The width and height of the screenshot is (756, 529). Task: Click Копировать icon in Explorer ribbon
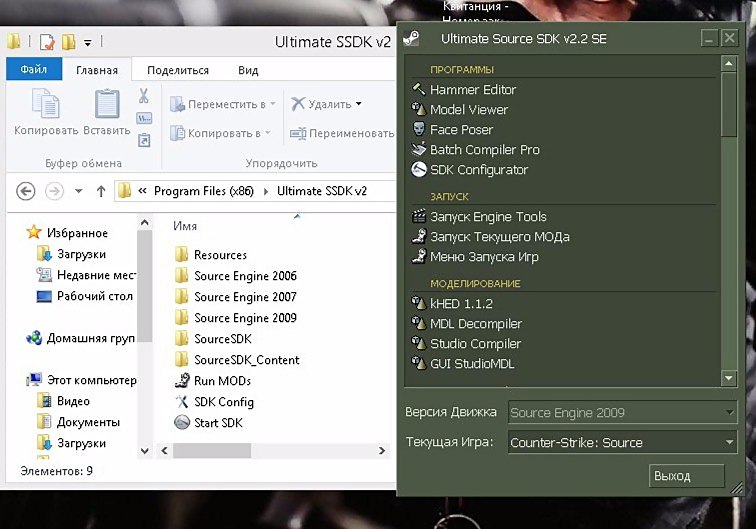pyautogui.click(x=45, y=103)
